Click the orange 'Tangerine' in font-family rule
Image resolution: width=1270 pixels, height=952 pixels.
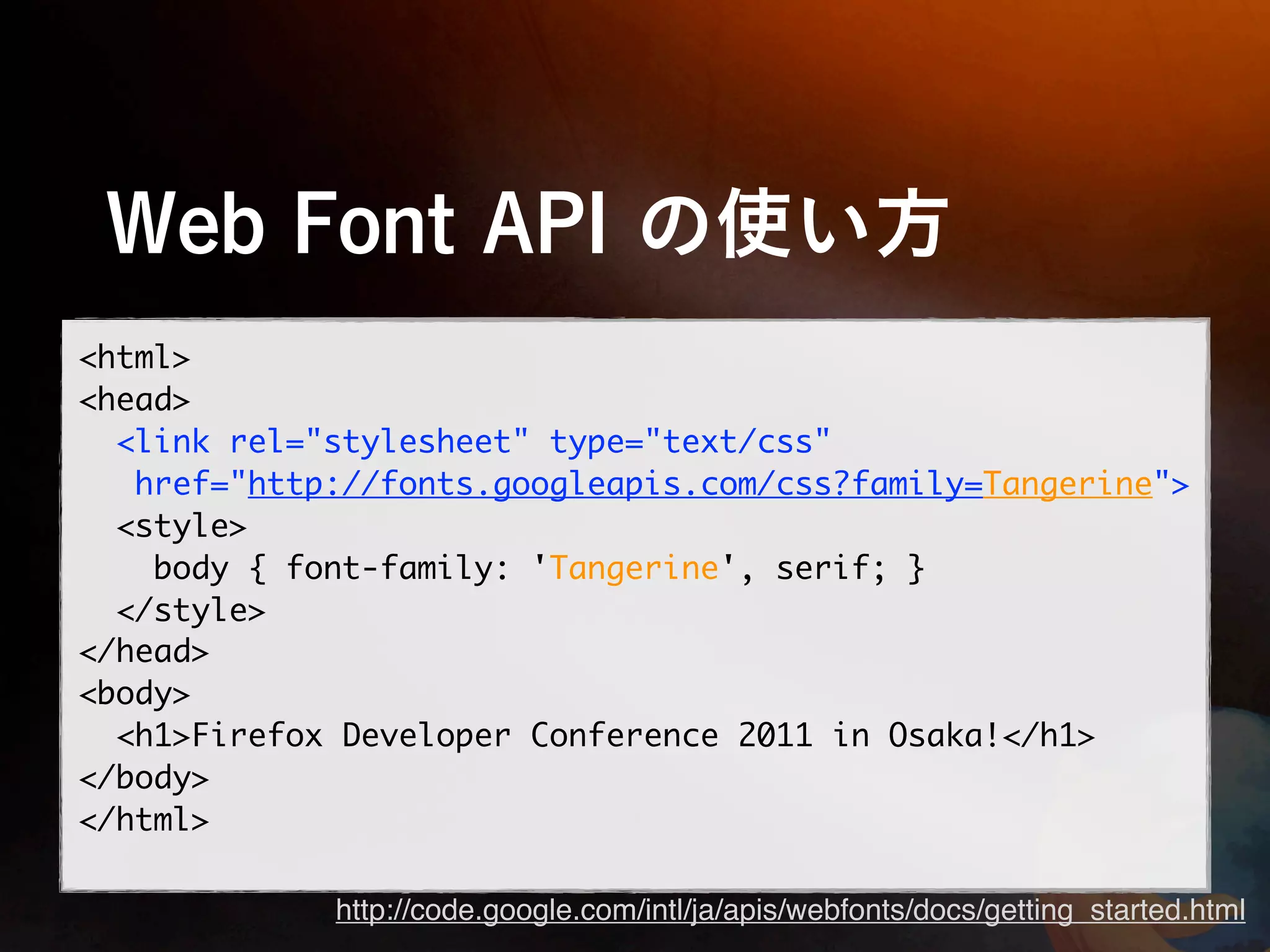pyautogui.click(x=634, y=568)
